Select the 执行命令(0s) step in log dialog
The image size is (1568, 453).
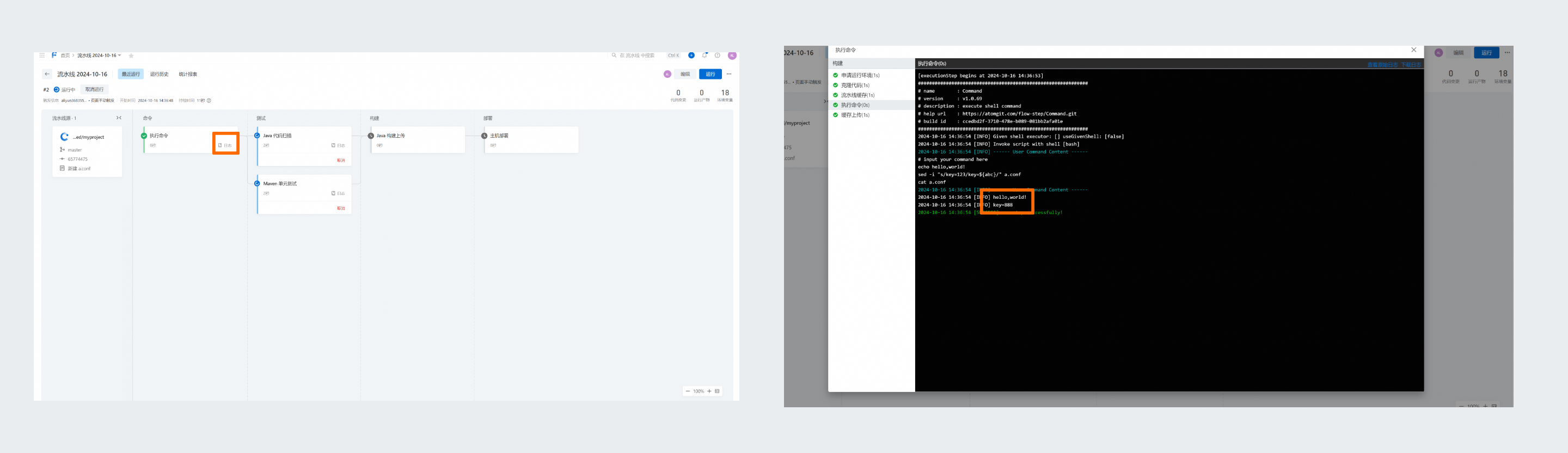tap(872, 105)
